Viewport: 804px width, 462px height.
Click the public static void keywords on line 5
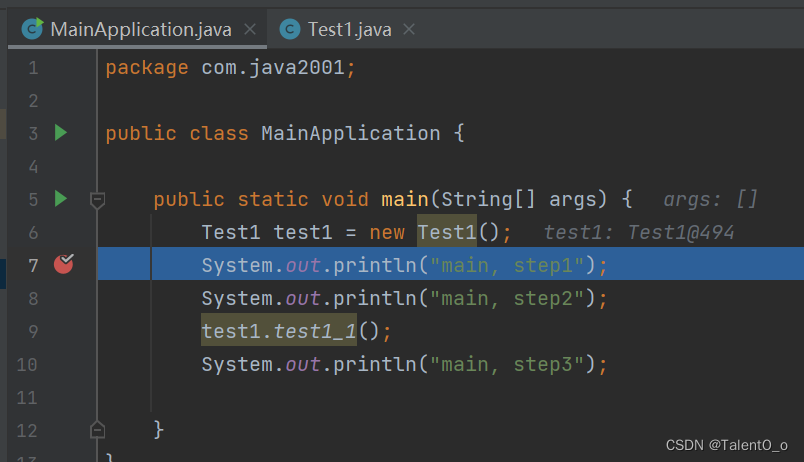(x=261, y=199)
